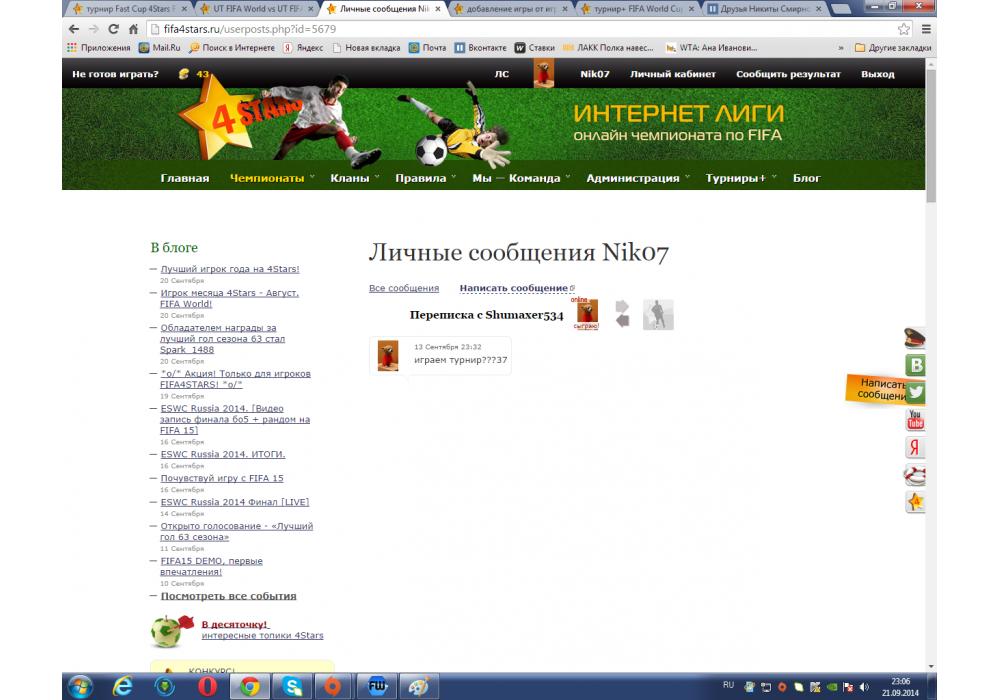Click the Yandex sidebar icon
Image resolution: width=1000 pixels, height=700 pixels.
[x=914, y=447]
